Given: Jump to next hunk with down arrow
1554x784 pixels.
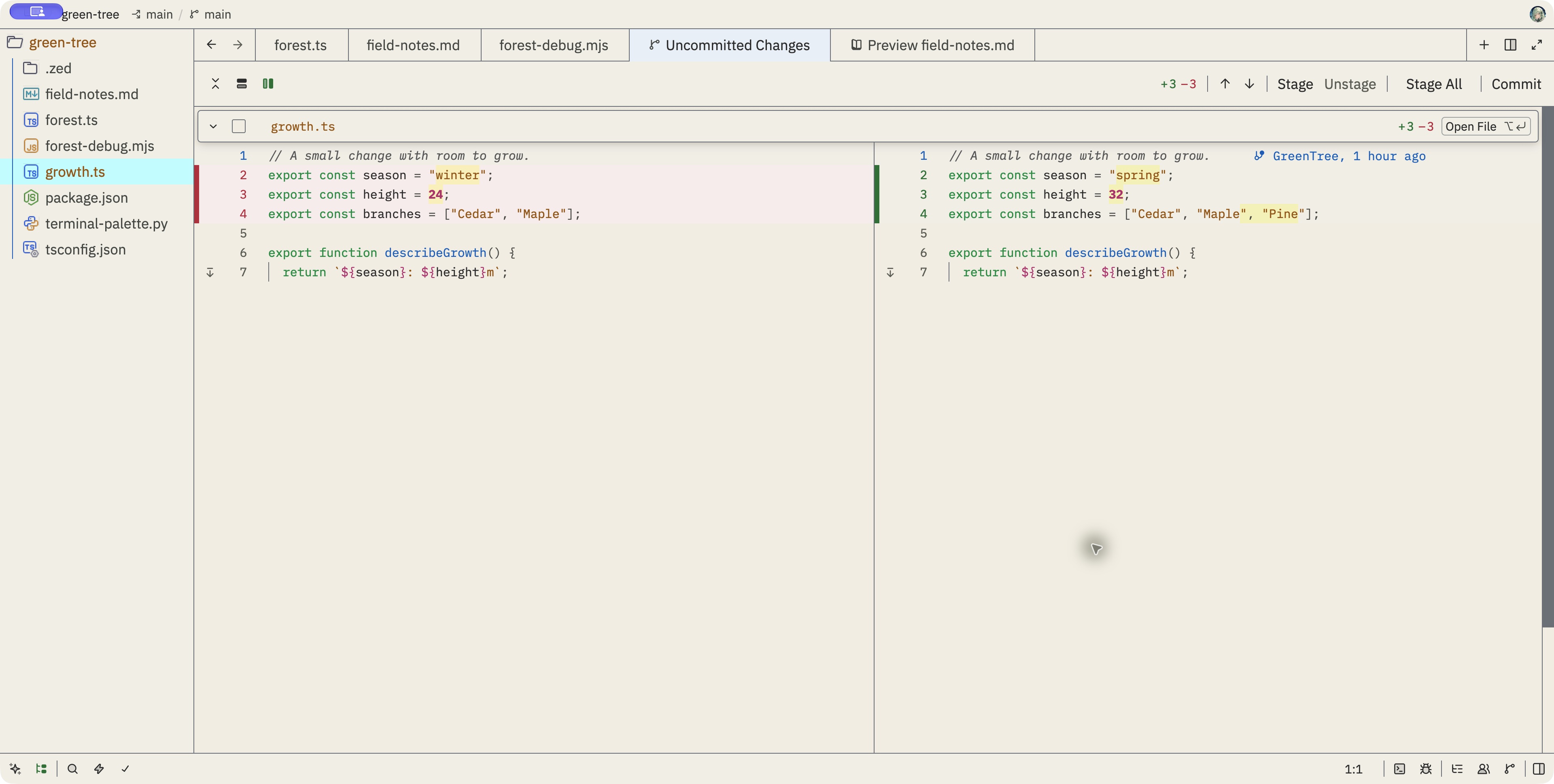Looking at the screenshot, I should [1249, 84].
